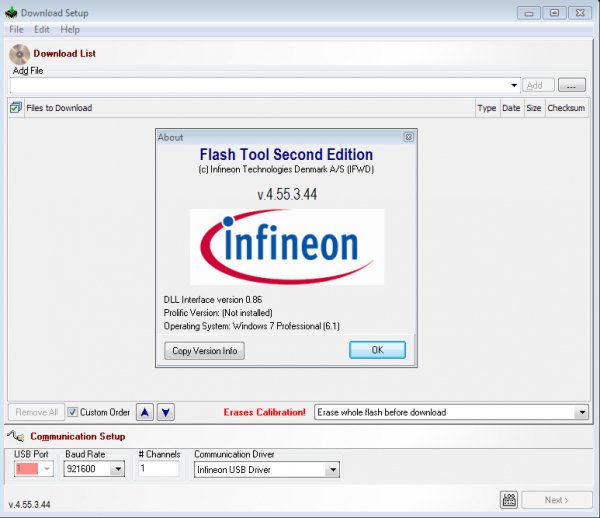Click the # Channels input field
This screenshot has height=518, width=600.
pos(158,468)
